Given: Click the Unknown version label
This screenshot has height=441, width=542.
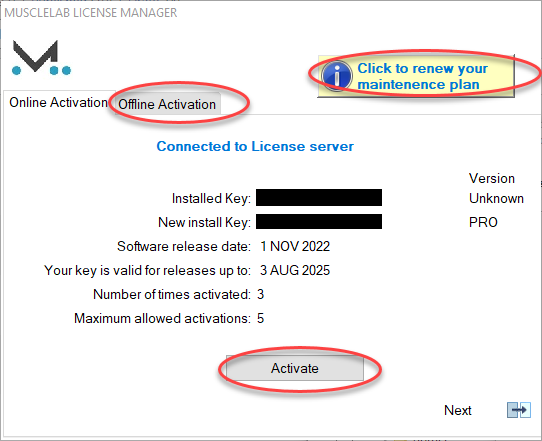Looking at the screenshot, I should (496, 198).
